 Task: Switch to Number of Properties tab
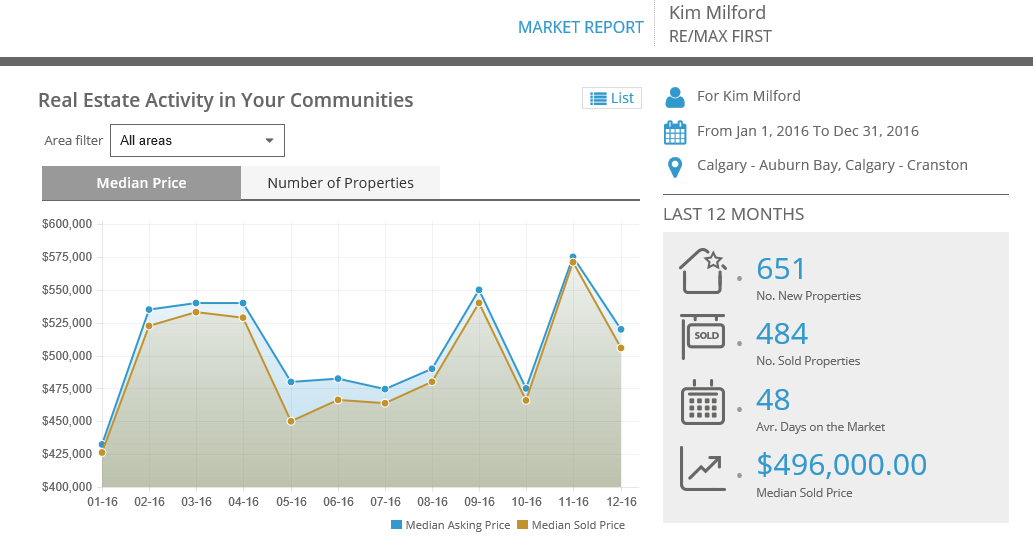pos(340,183)
